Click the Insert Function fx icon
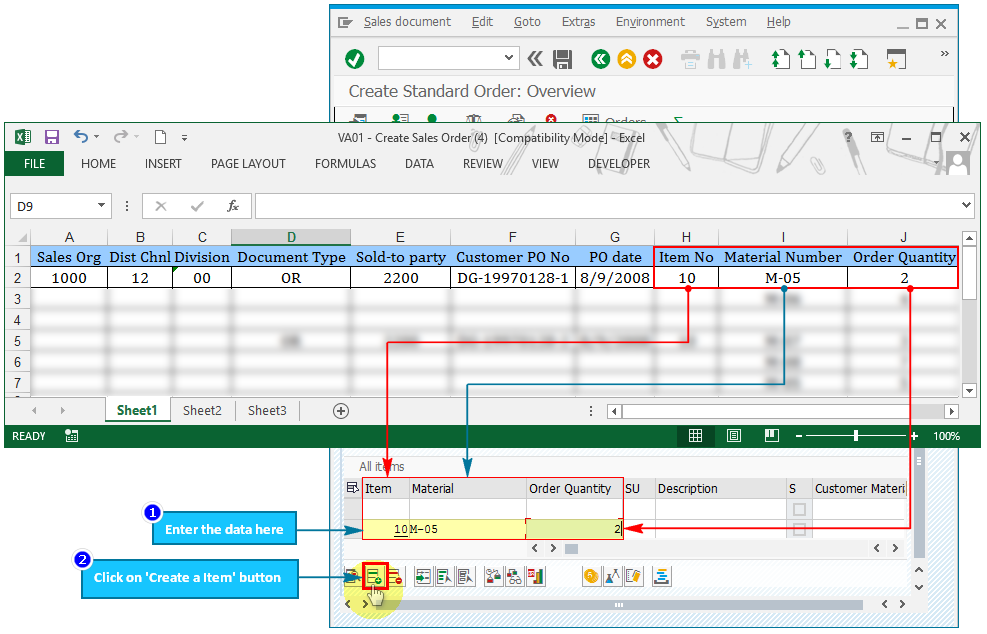The image size is (987, 634). (233, 206)
